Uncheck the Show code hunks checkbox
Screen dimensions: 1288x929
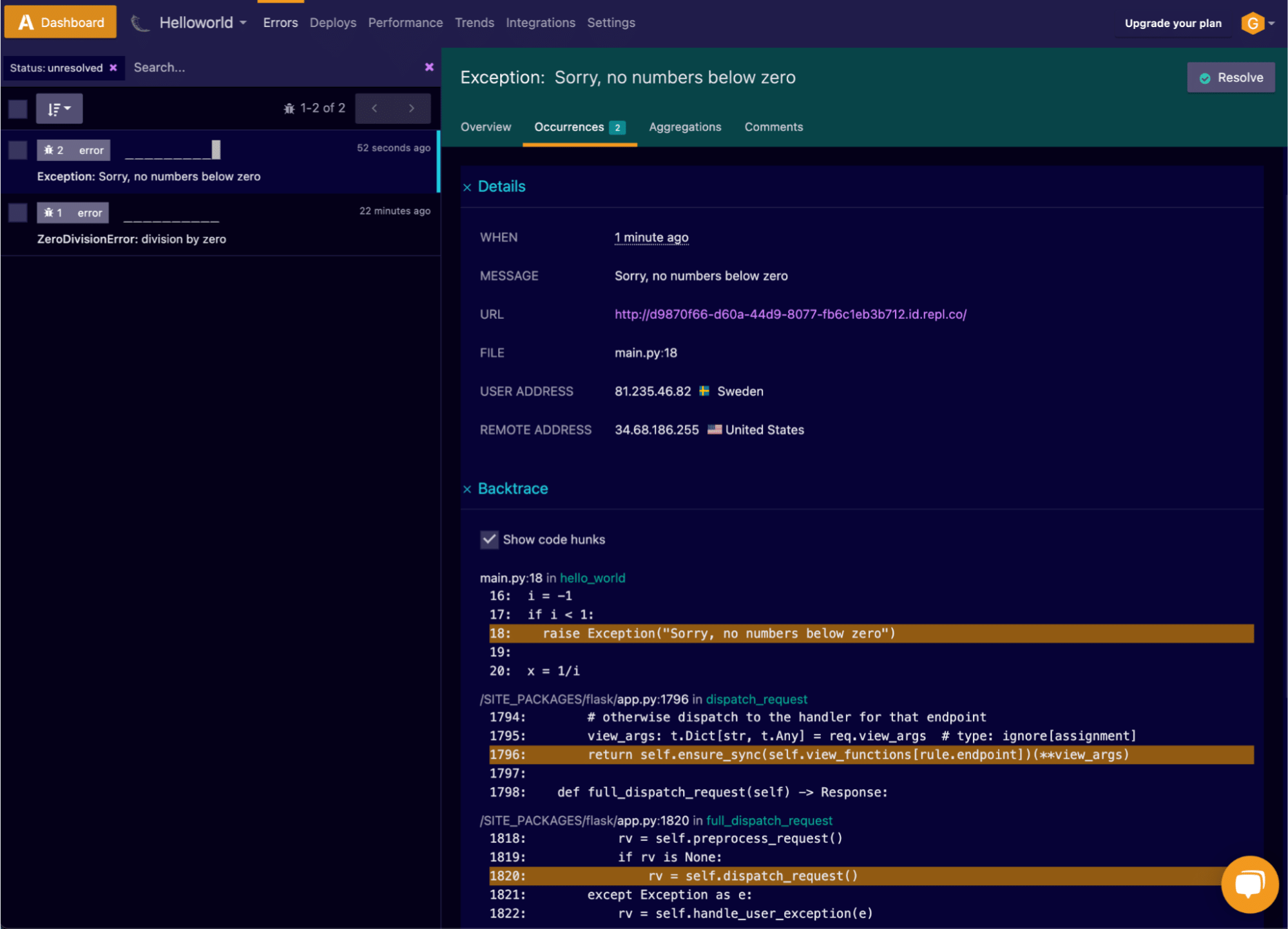coord(489,539)
